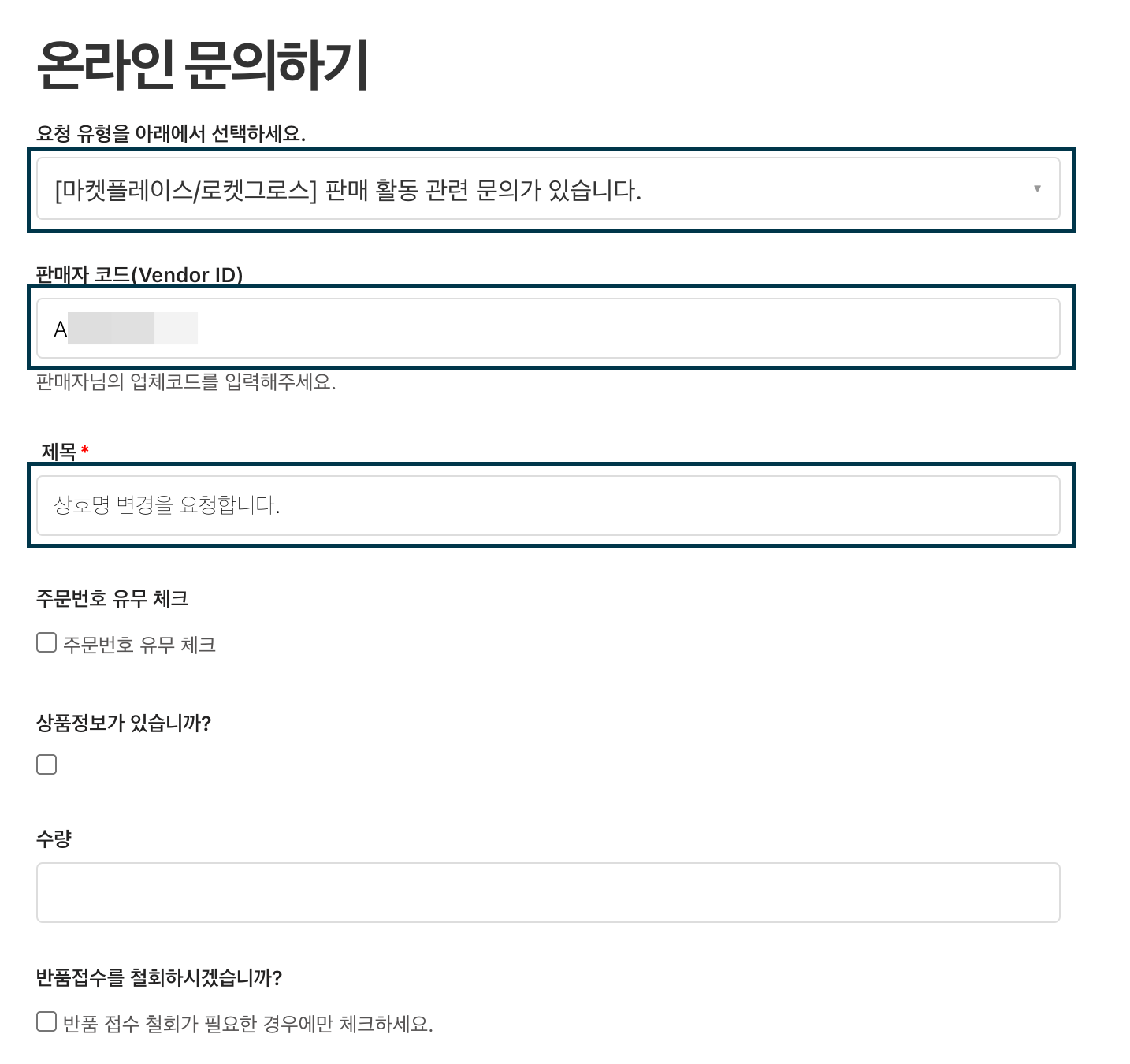Enable the 상품정보가 있습니까? checkbox
Screen dimensions: 1130x1064
pyautogui.click(x=46, y=764)
